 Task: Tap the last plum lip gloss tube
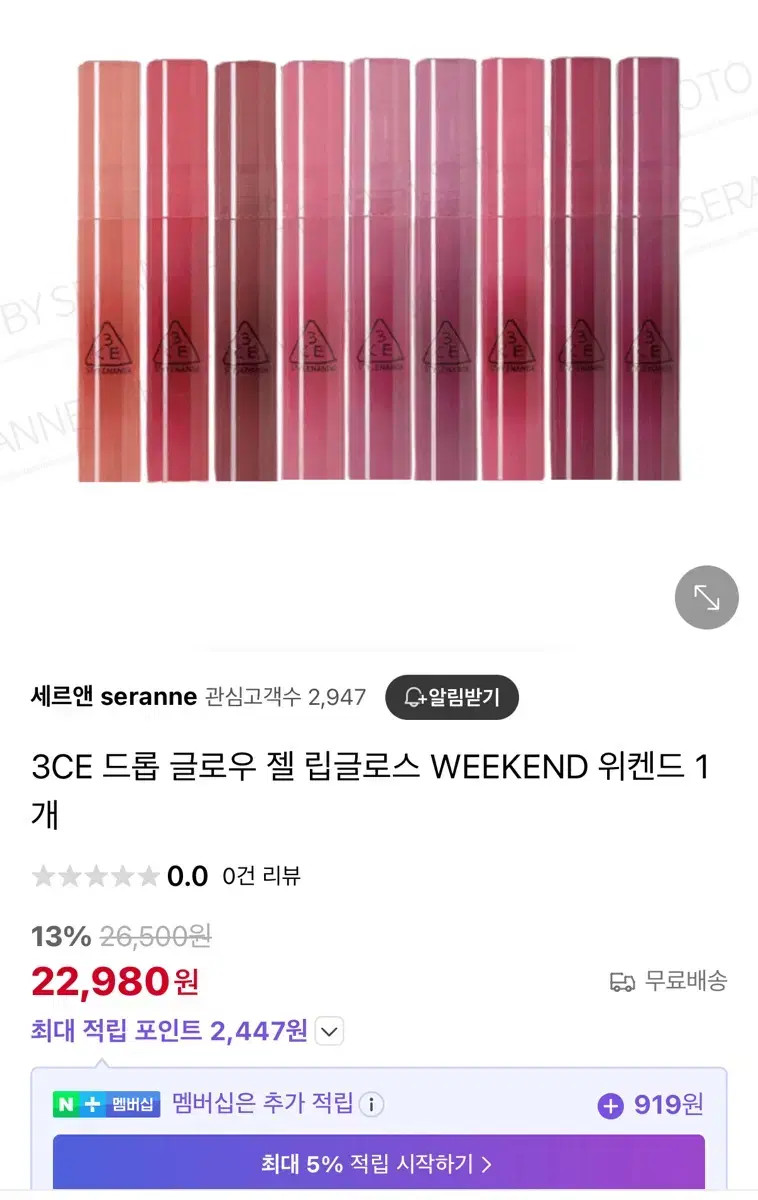click(649, 270)
